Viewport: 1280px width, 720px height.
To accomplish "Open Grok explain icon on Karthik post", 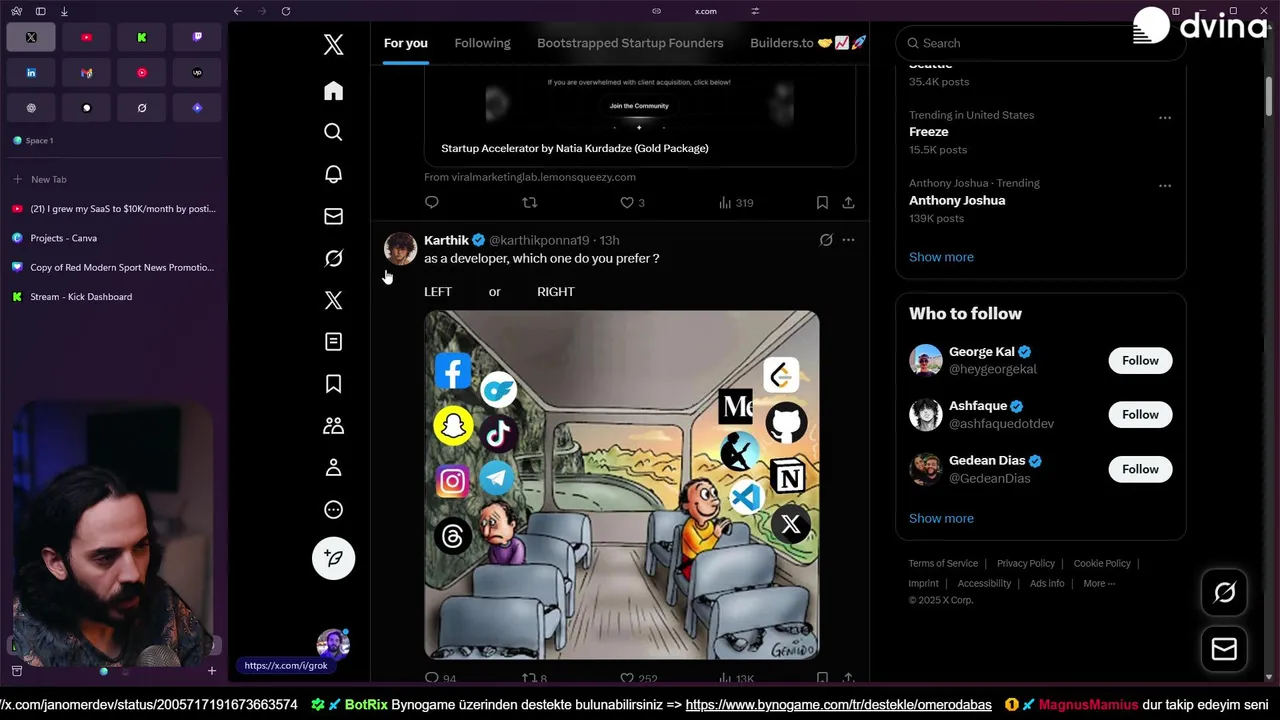I will pyautogui.click(x=826, y=240).
